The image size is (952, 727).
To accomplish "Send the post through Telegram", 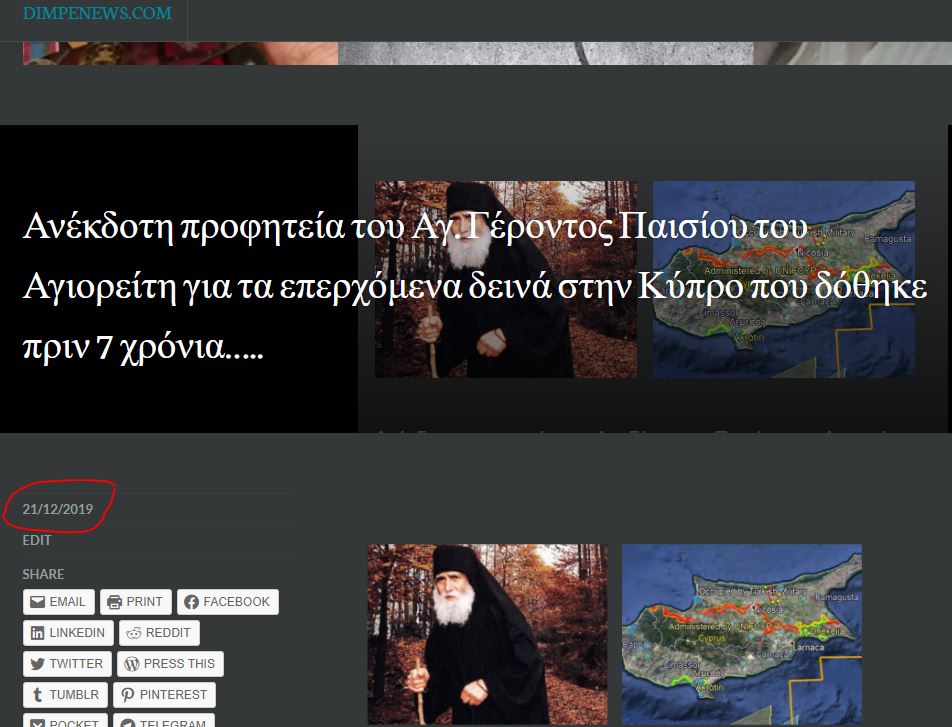I will point(164,721).
